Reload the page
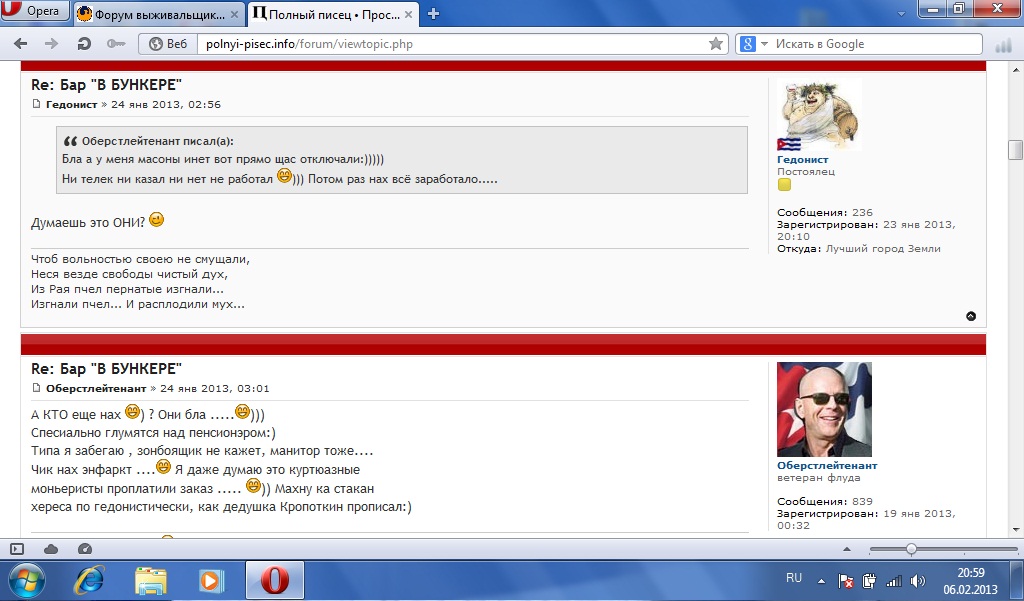This screenshot has height=601, width=1024. 84,44
